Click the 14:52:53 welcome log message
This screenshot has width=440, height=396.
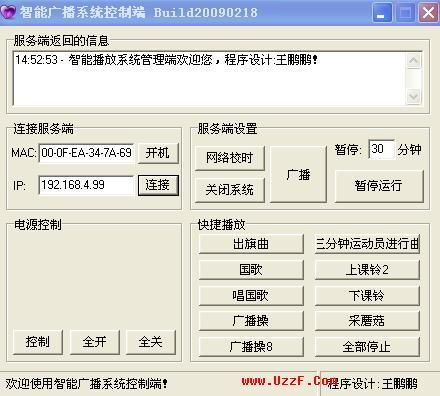tap(167, 60)
